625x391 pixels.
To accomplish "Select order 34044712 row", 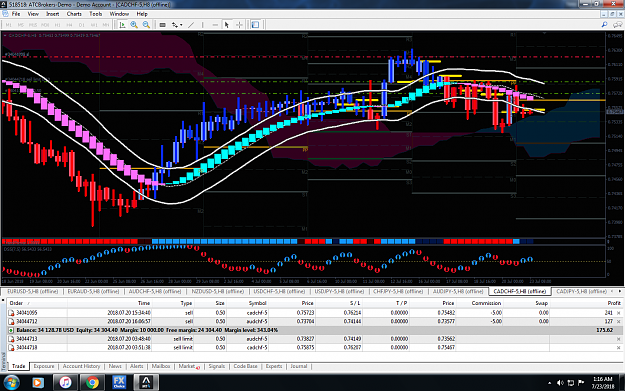I will pyautogui.click(x=315, y=321).
